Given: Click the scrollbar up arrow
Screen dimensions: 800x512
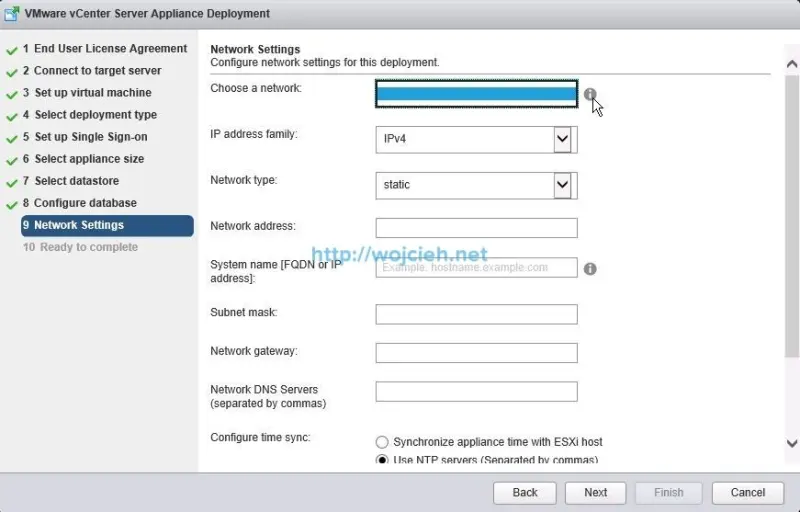Looking at the screenshot, I should (x=792, y=64).
